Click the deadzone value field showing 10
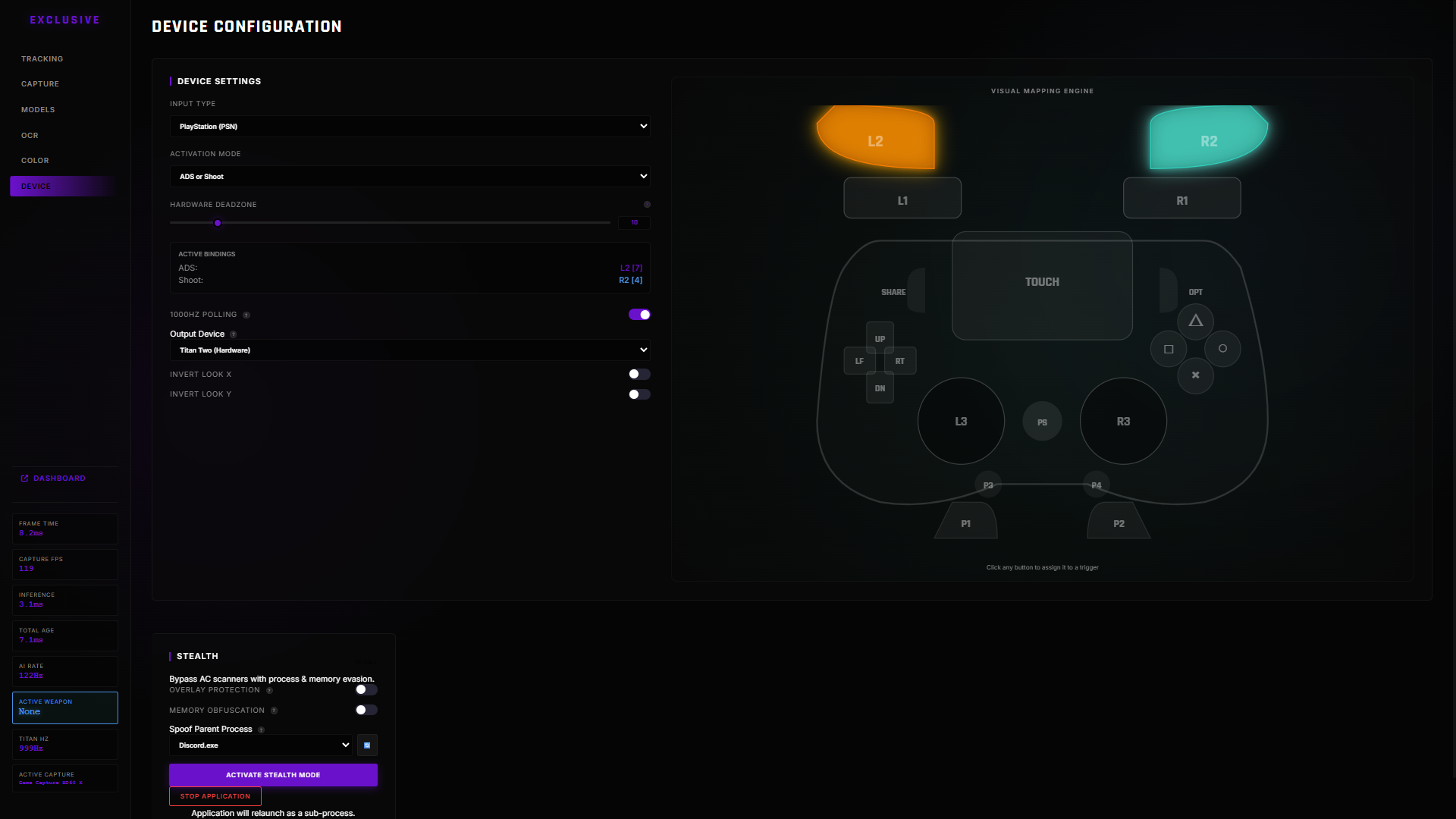This screenshot has width=1456, height=819. tap(634, 222)
